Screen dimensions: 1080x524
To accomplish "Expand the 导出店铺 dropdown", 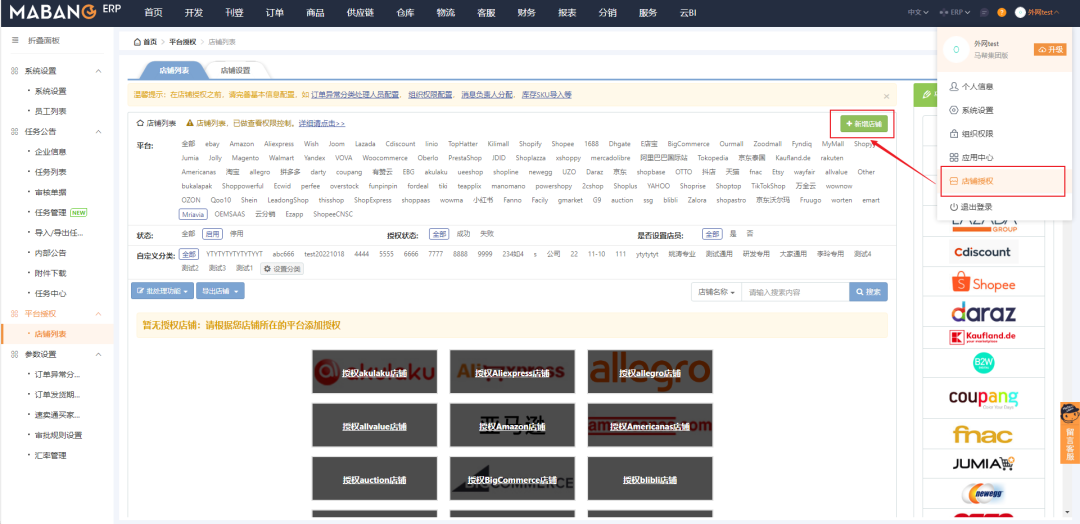I will [219, 292].
